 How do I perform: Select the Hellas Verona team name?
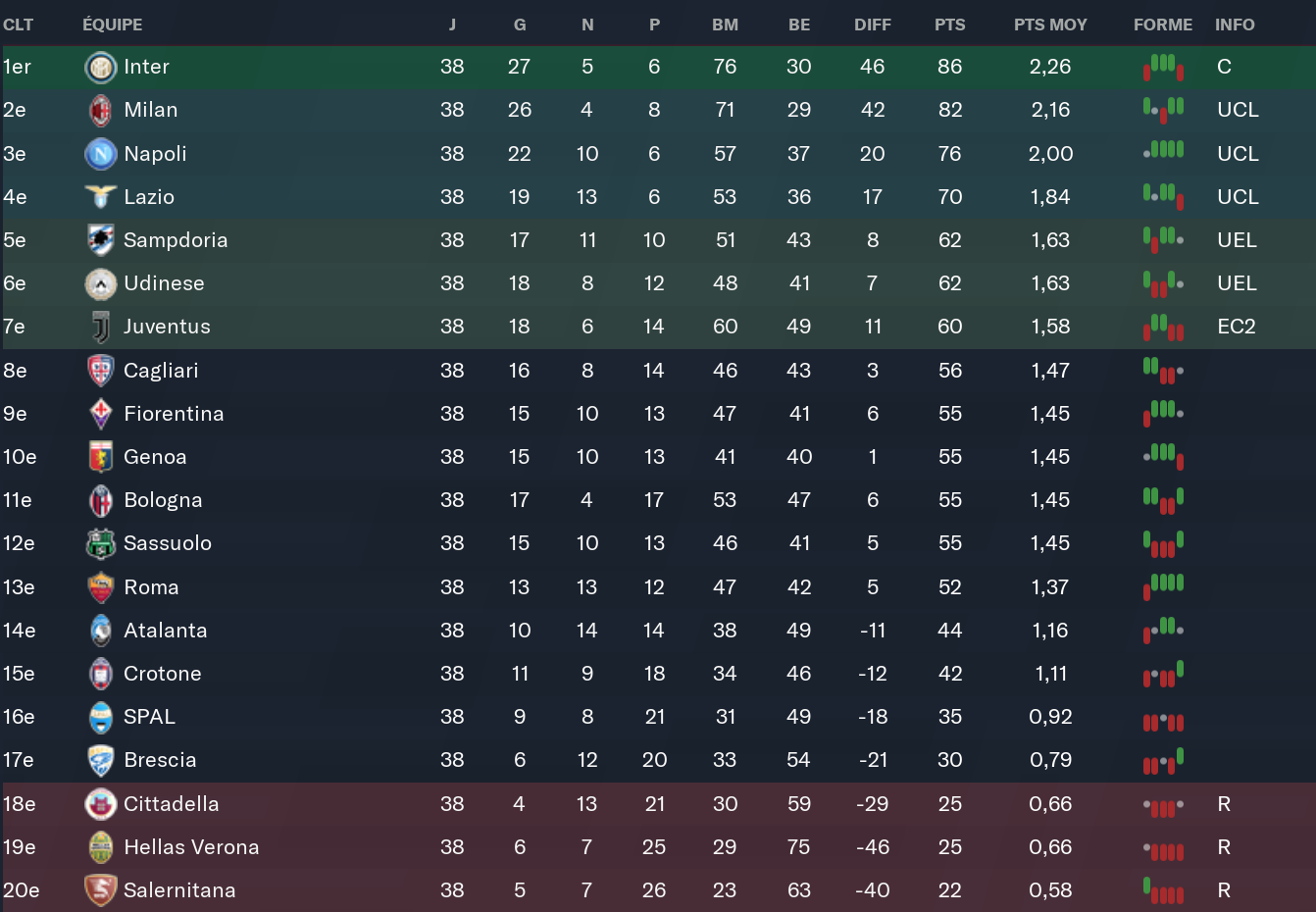[x=191, y=847]
